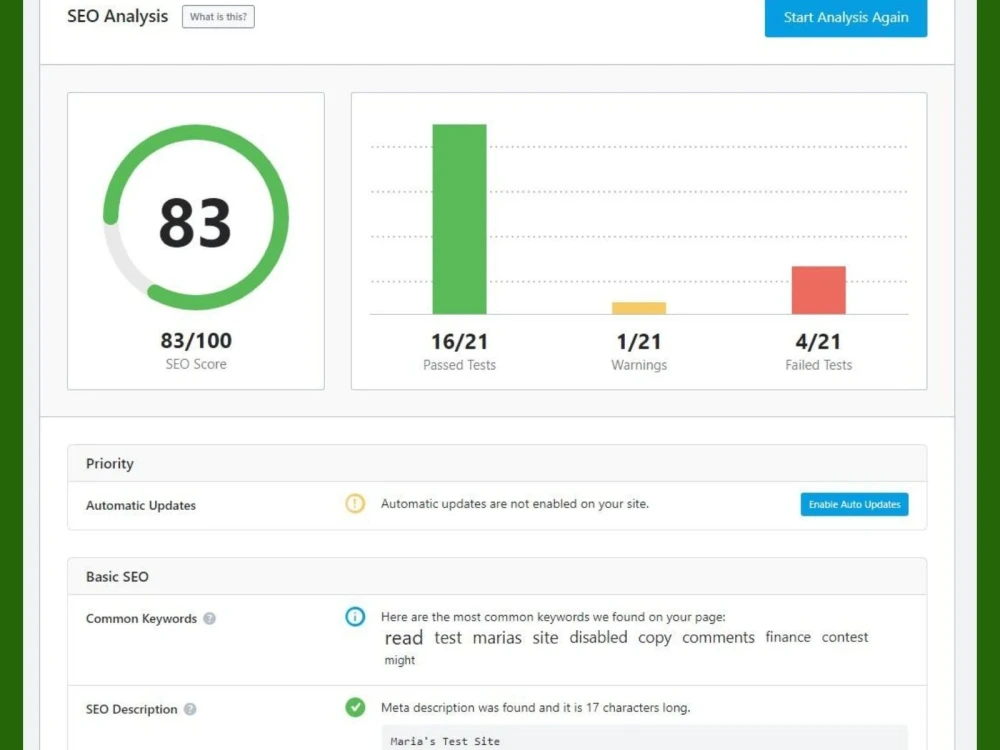This screenshot has width=1000, height=750.
Task: Click the keyword 'finance'
Action: [788, 637]
